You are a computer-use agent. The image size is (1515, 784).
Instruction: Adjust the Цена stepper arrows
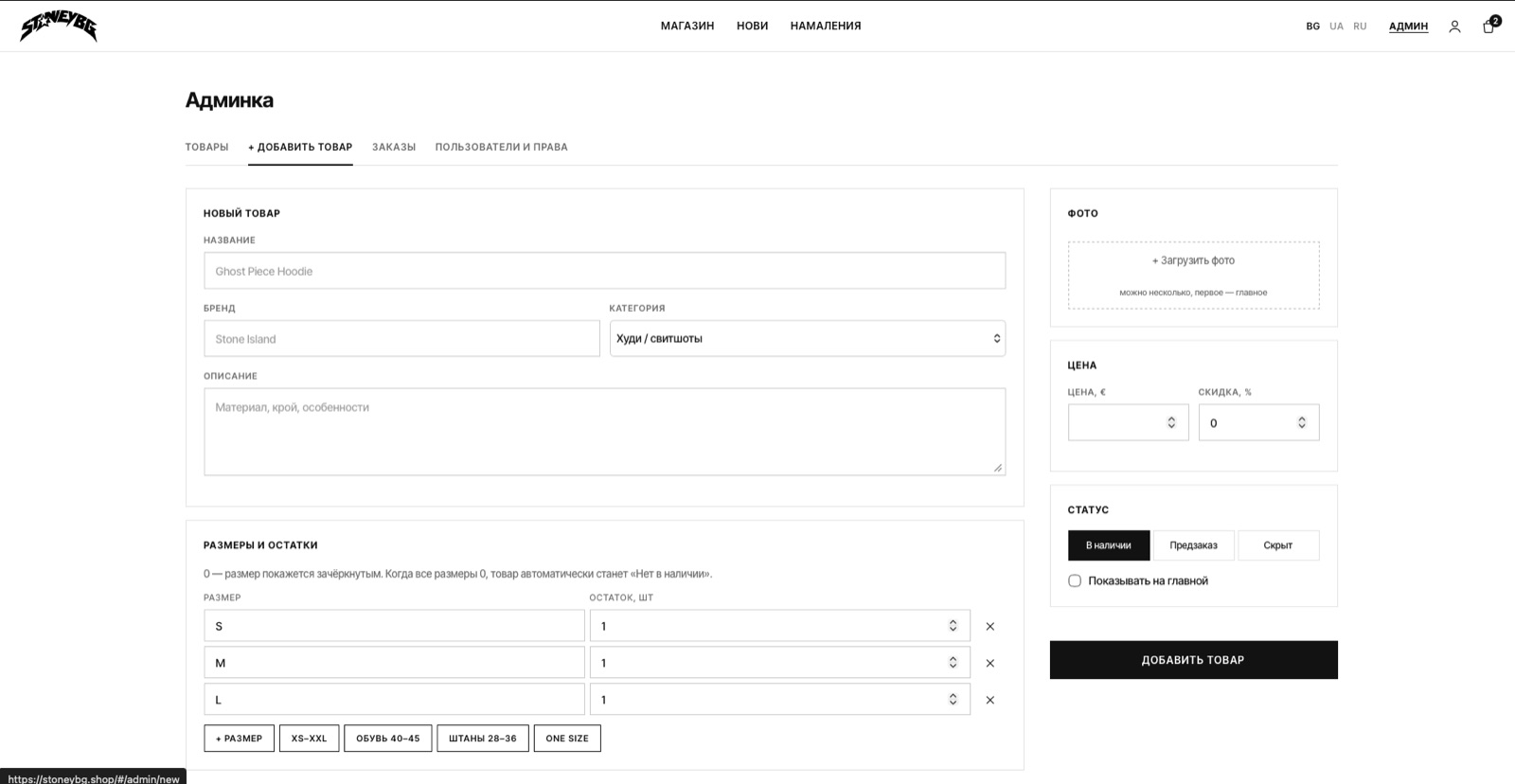[1171, 422]
